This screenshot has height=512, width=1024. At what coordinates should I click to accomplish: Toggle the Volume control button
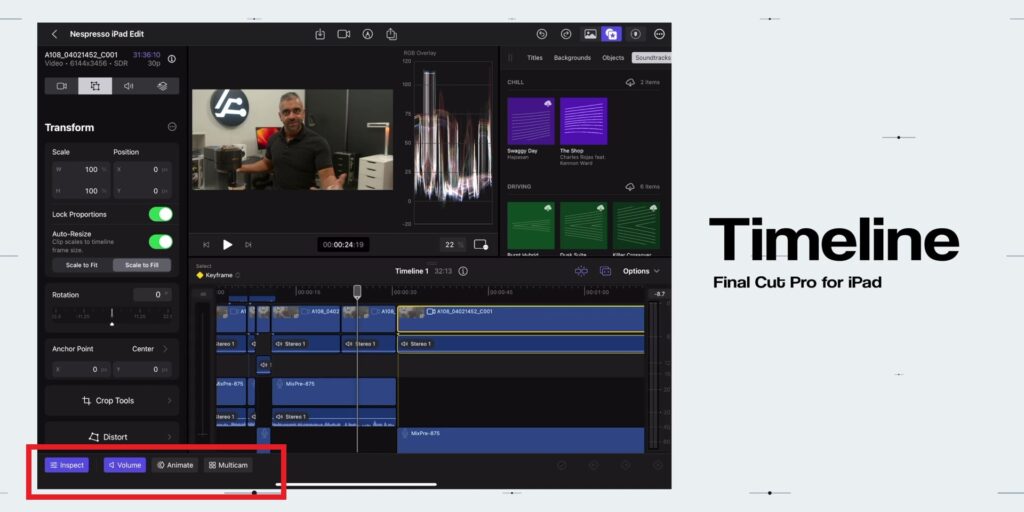(125, 465)
